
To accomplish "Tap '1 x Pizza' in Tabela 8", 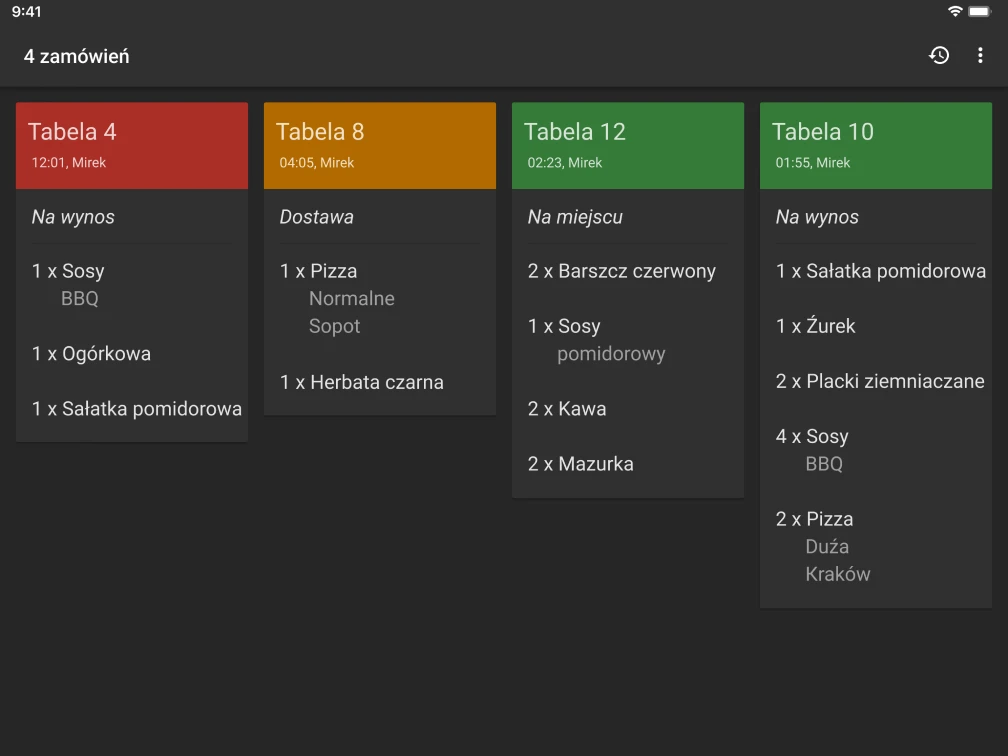I will pyautogui.click(x=320, y=297).
